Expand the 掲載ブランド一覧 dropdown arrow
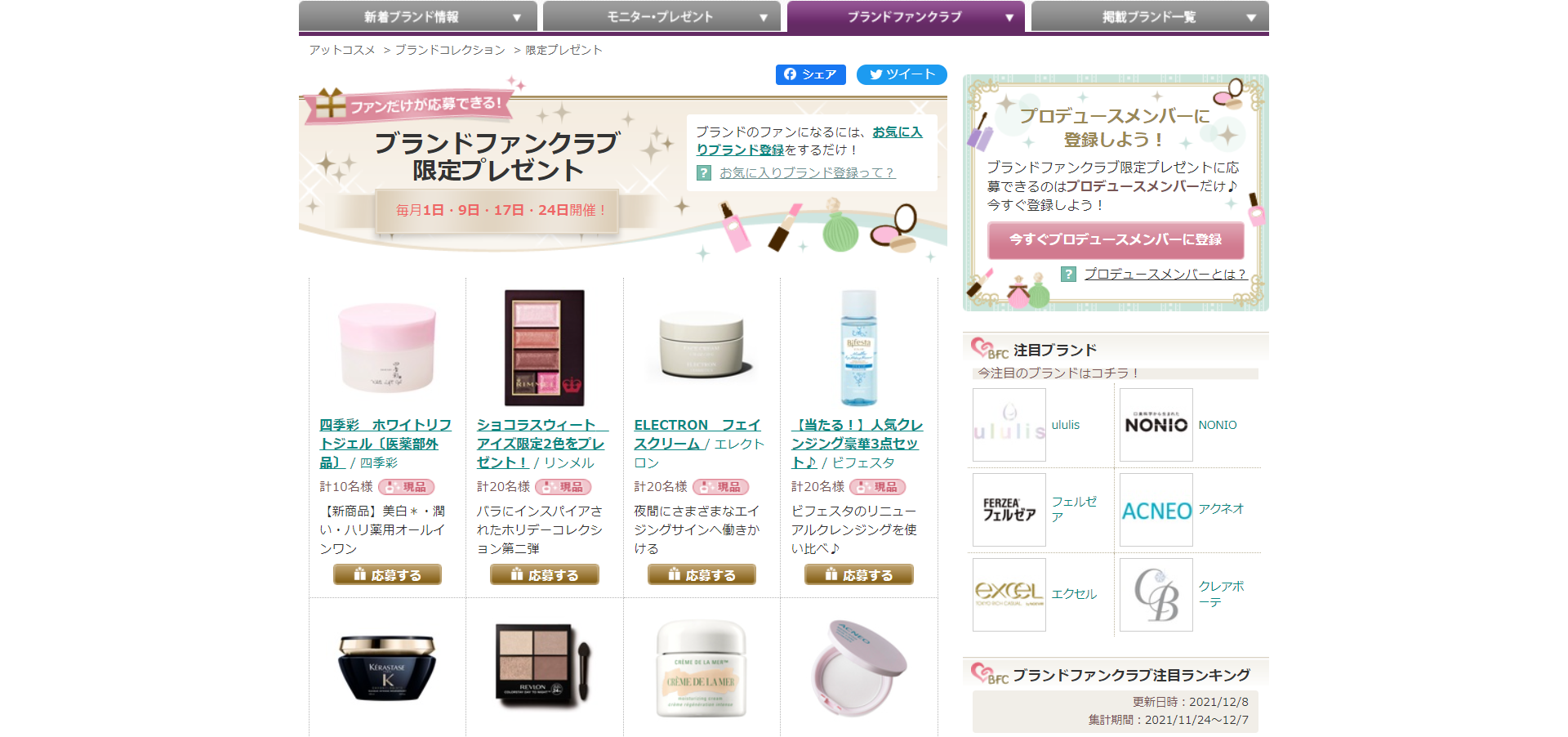Image resolution: width=1568 pixels, height=737 pixels. tap(1251, 18)
